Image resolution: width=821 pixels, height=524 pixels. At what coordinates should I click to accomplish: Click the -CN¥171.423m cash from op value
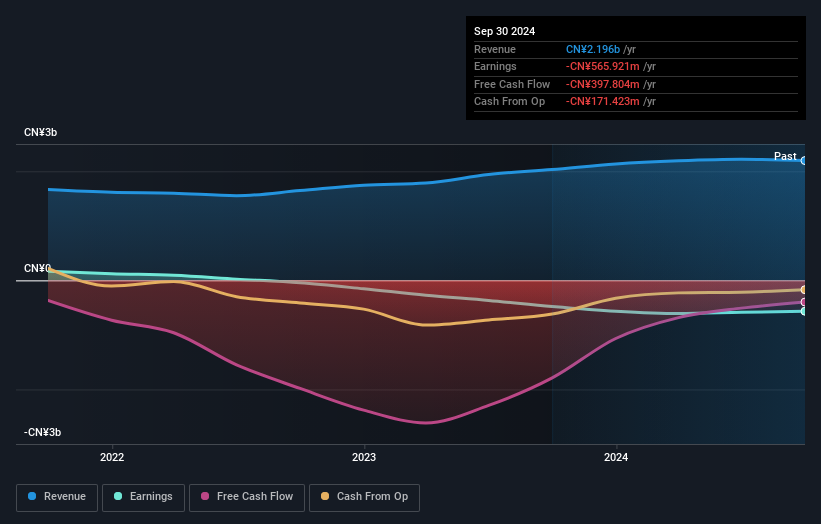coord(602,102)
